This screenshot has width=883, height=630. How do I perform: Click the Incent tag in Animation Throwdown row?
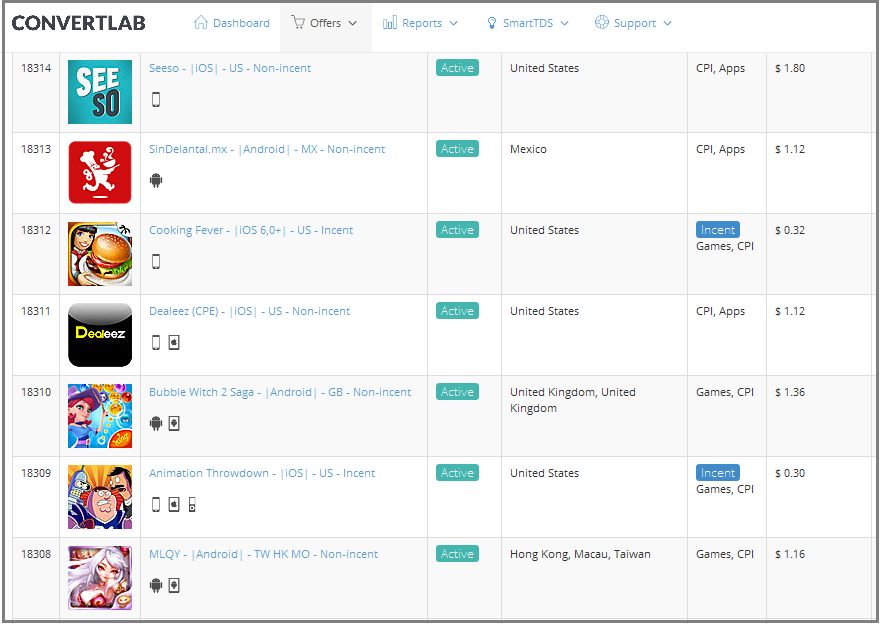click(x=718, y=473)
